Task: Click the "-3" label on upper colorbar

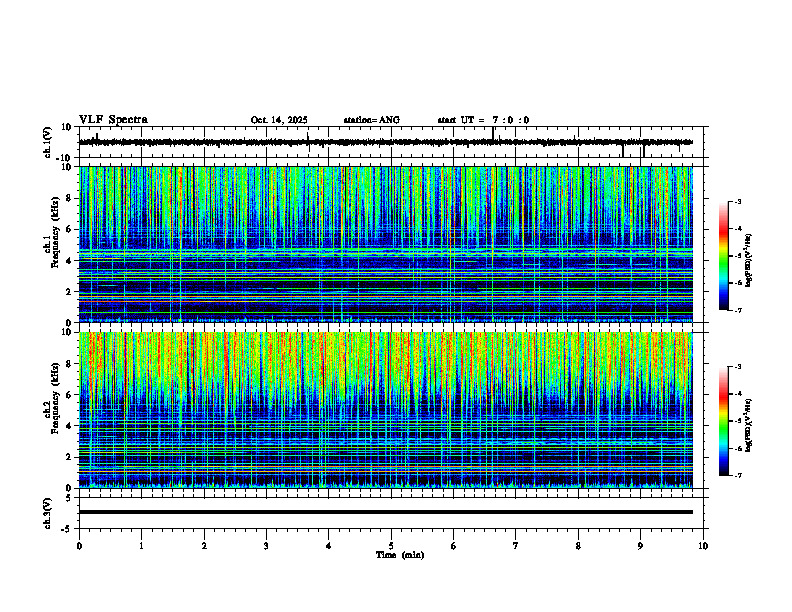Action: (738, 201)
